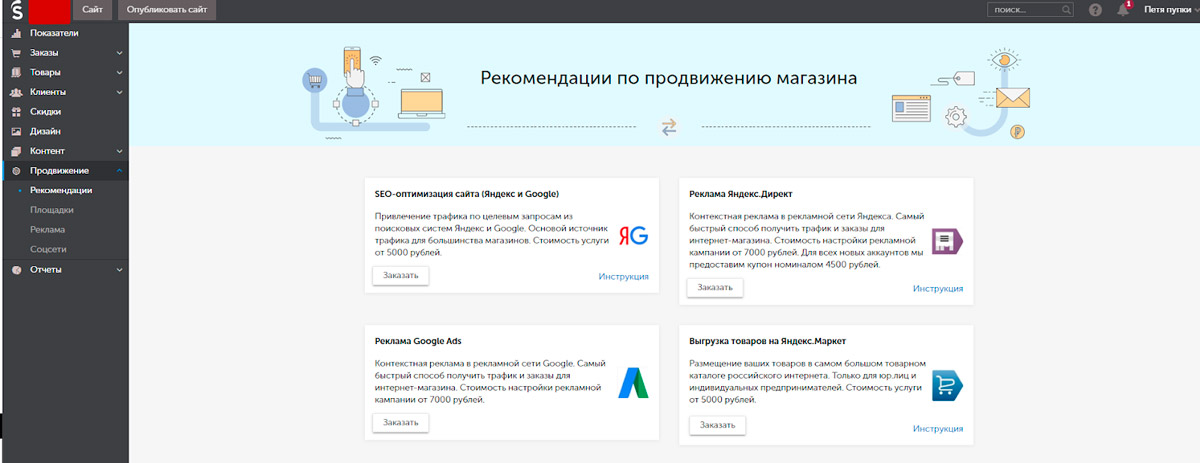
Task: Click Опубликовать сайт in top bar
Action: (x=167, y=10)
